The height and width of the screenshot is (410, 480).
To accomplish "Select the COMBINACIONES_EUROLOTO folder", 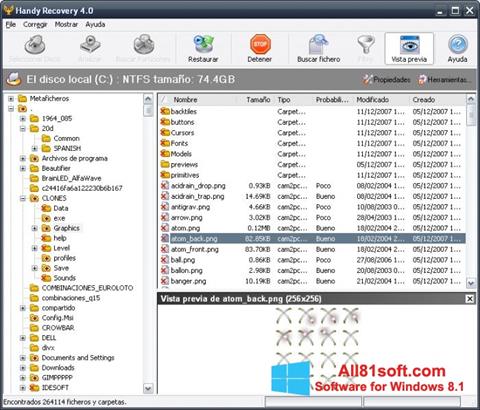I will point(87,288).
